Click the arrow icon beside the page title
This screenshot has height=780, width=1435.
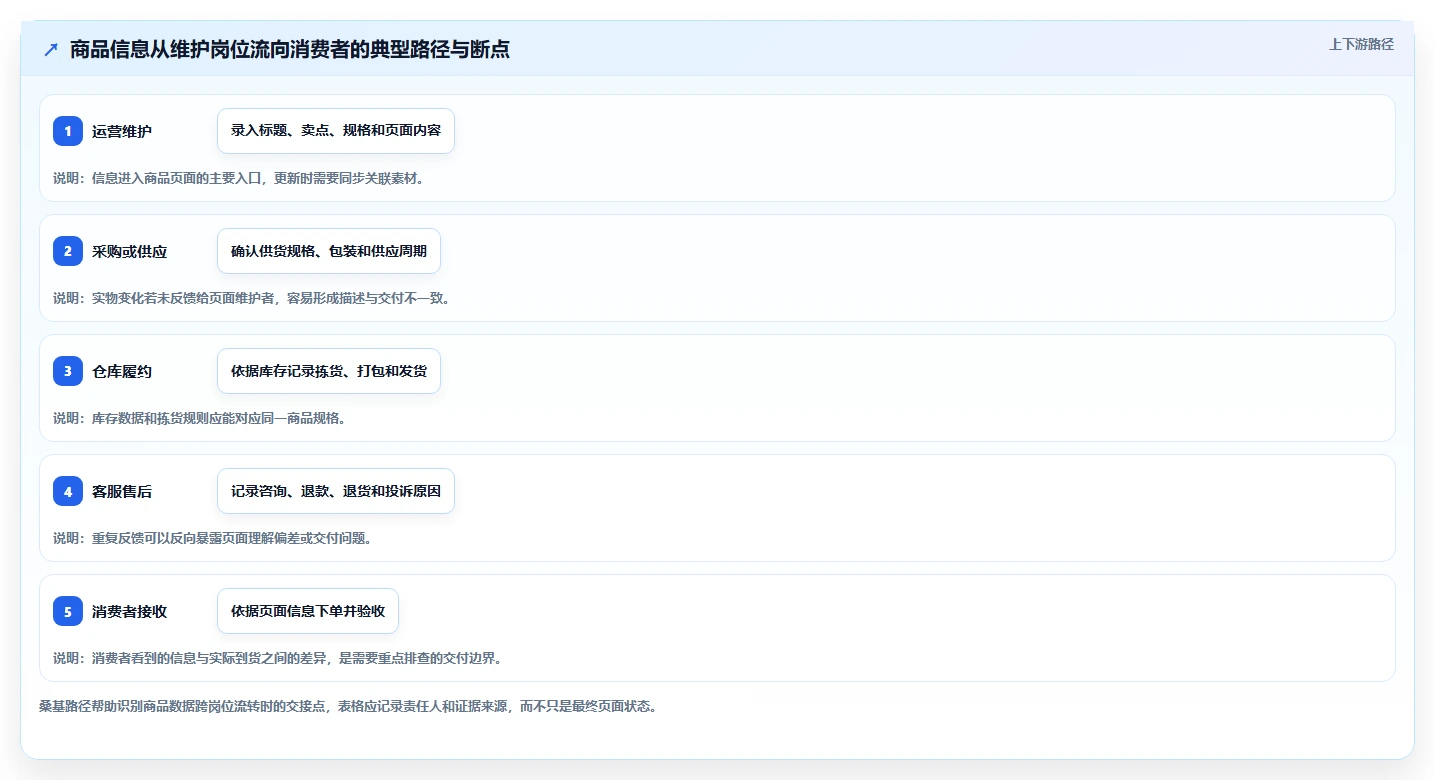(x=51, y=50)
